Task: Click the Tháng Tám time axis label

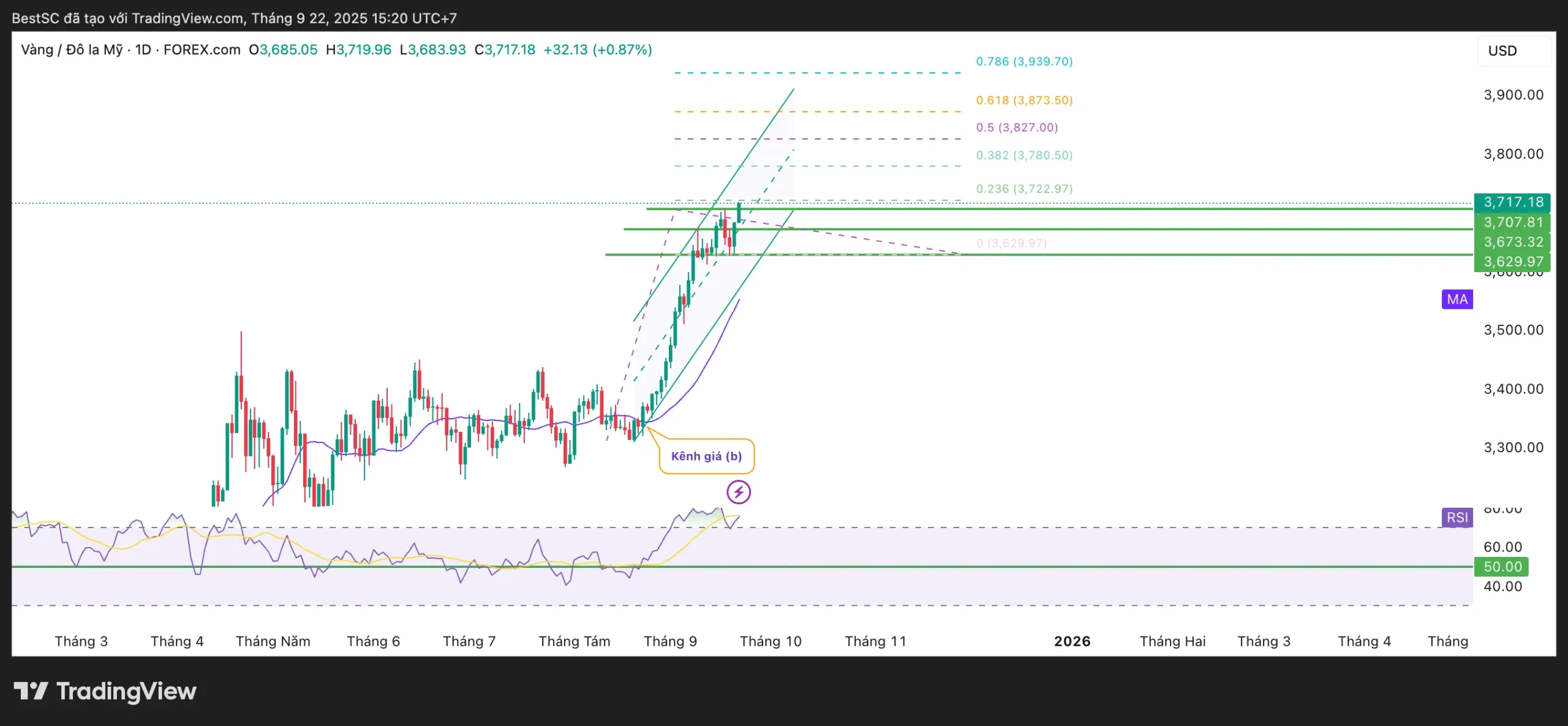Action: click(x=574, y=641)
